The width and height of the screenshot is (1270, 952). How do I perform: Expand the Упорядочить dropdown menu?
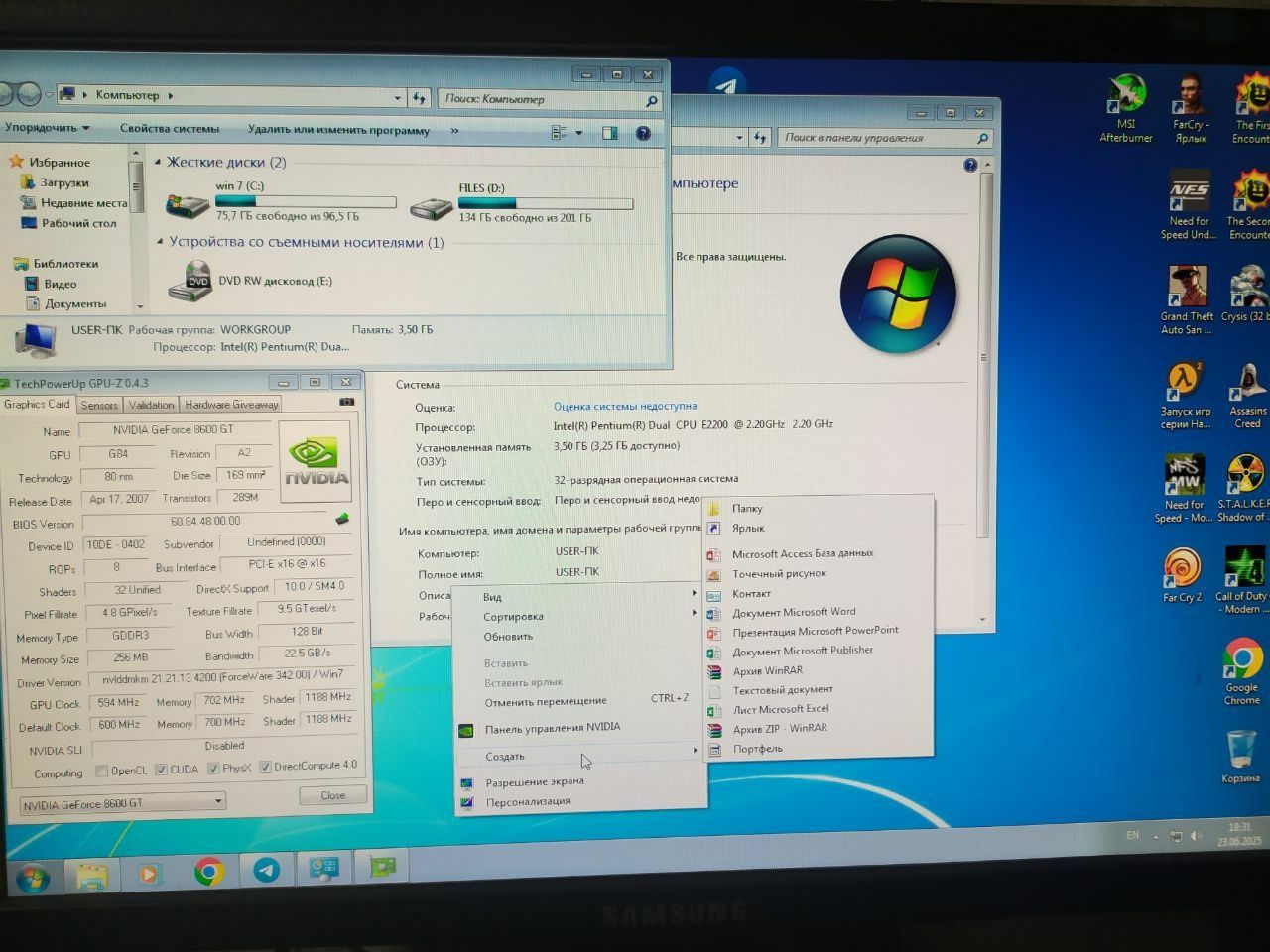(x=47, y=128)
